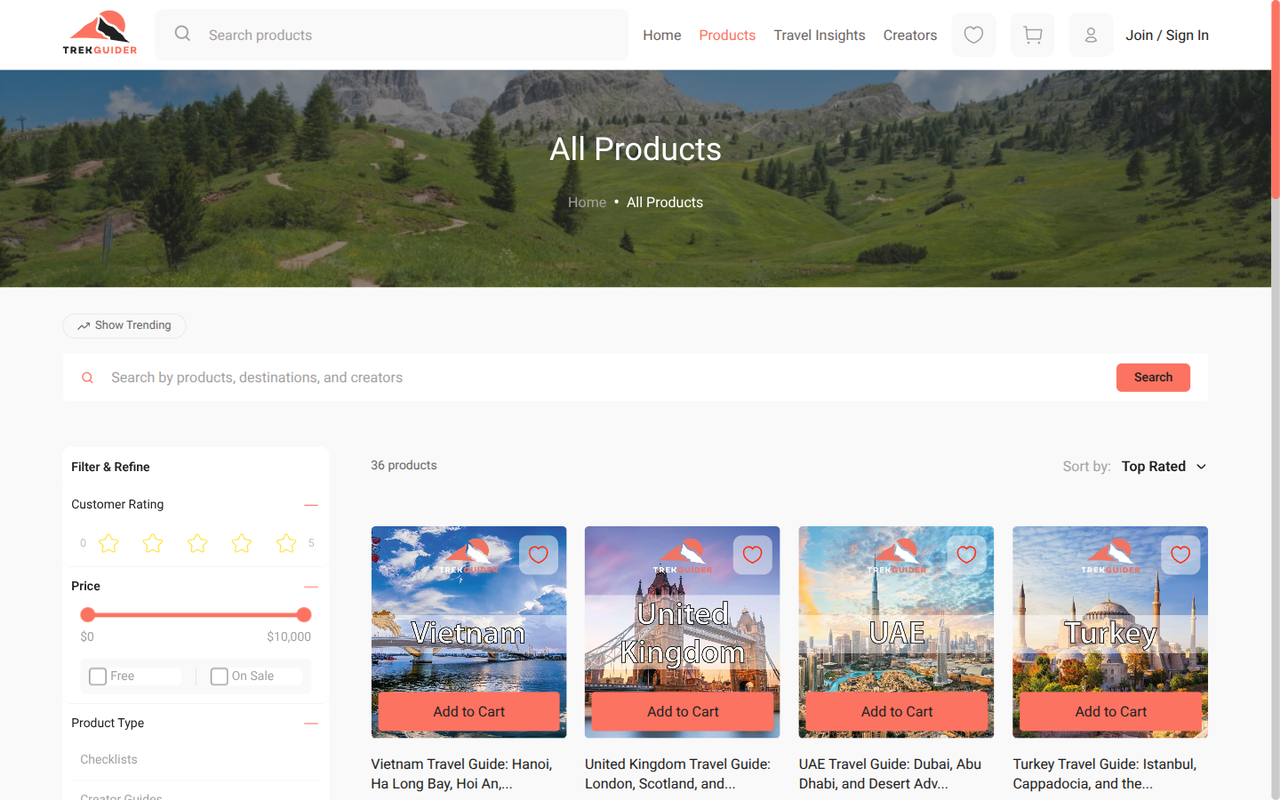The width and height of the screenshot is (1280, 800).
Task: Click the TrekGuider logo in the header
Action: pyautogui.click(x=100, y=34)
